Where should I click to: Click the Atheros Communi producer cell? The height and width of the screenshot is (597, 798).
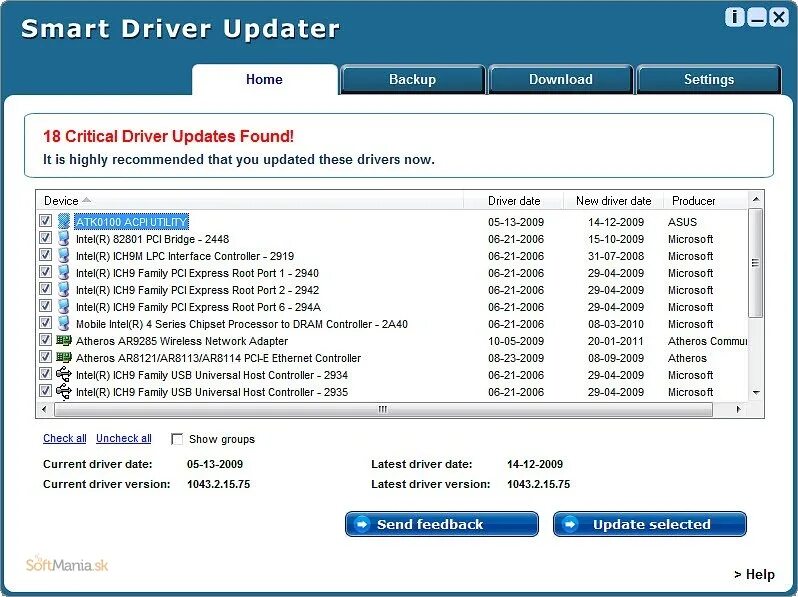tap(707, 341)
